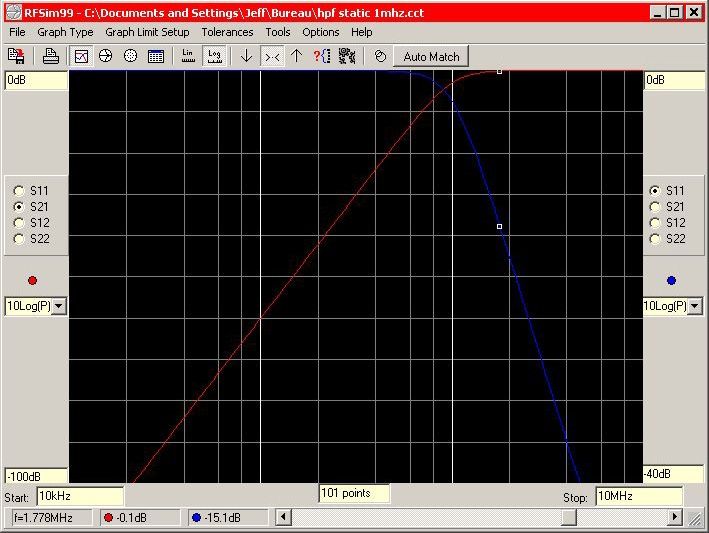The height and width of the screenshot is (533, 709).
Task: Click the marker square on blue trace
Action: [500, 226]
